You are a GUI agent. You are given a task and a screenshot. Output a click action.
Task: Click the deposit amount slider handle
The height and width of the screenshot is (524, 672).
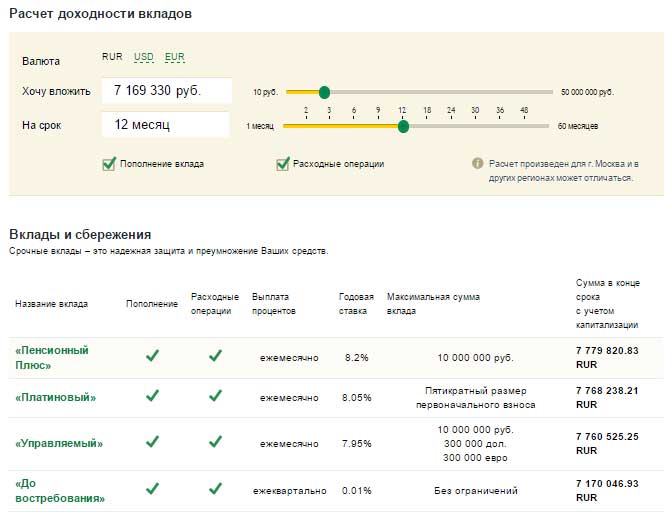tap(324, 92)
